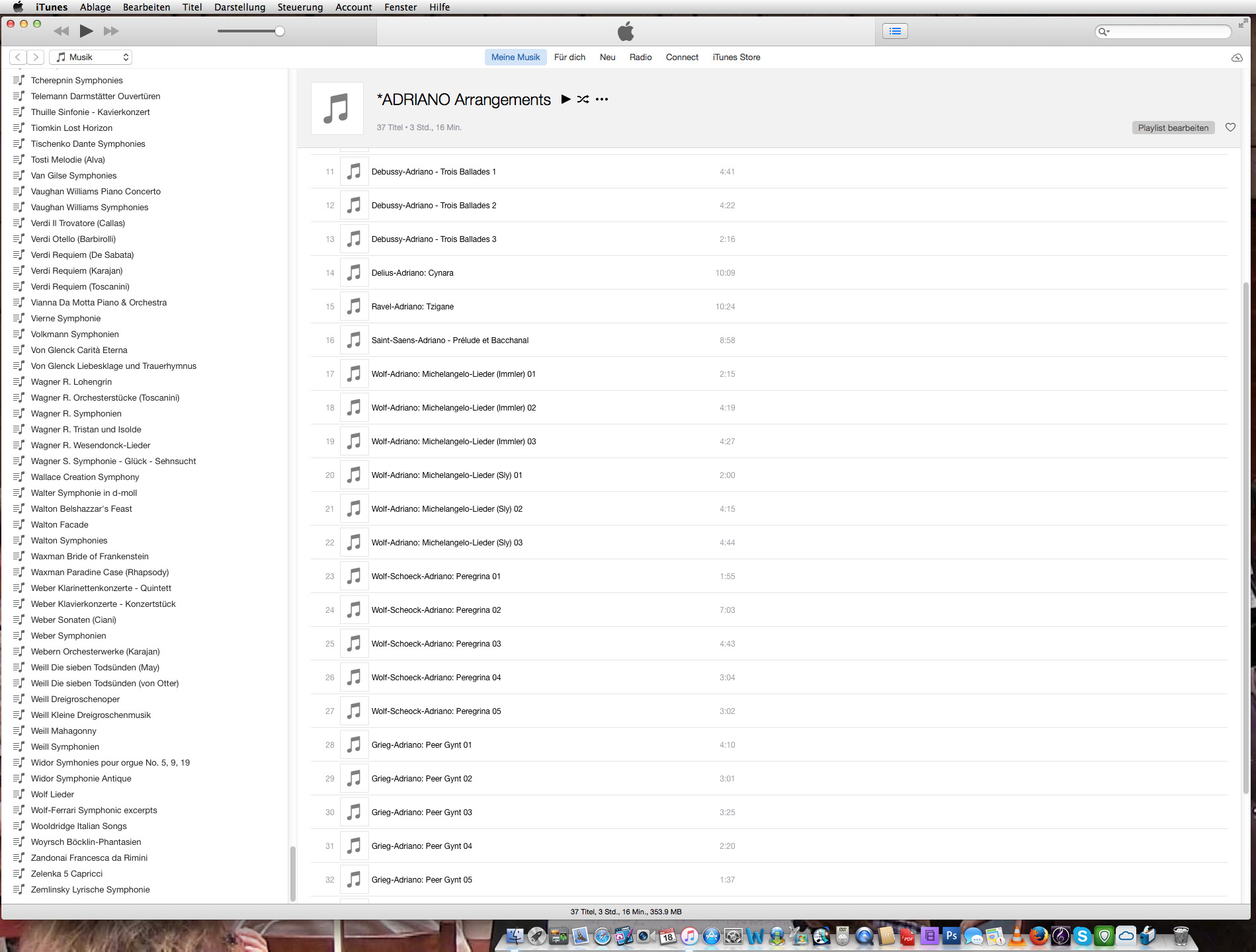The image size is (1256, 952).
Task: Click the Playlist bearbeiten button
Action: pos(1173,128)
